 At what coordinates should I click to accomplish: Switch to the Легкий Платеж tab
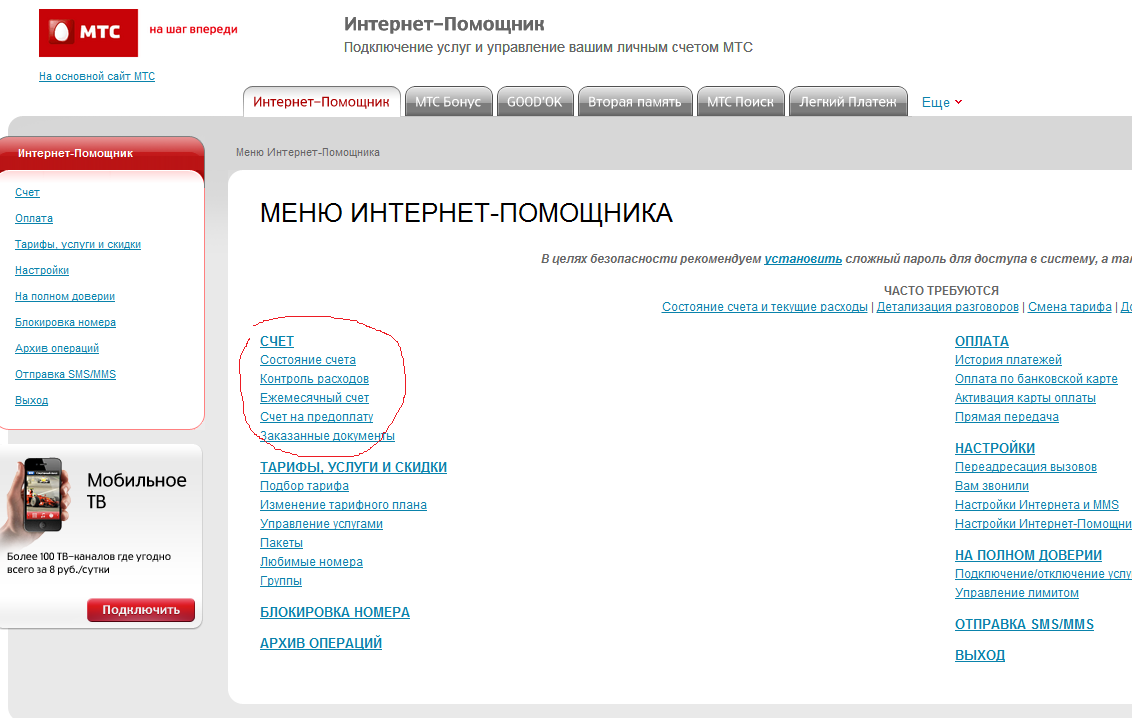click(848, 102)
